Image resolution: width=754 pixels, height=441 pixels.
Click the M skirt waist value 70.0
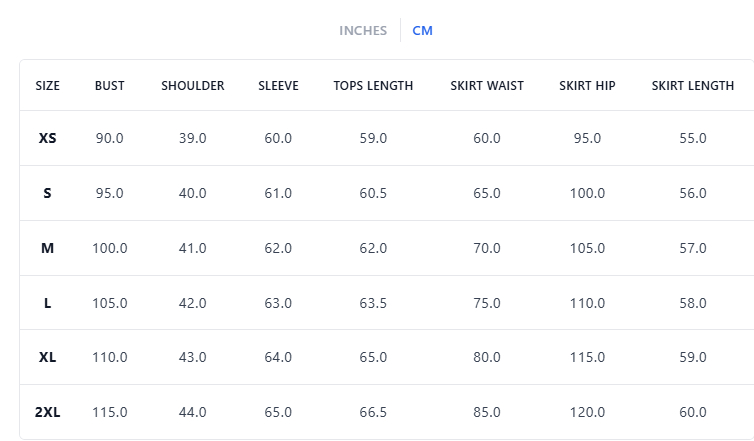pyautogui.click(x=487, y=248)
